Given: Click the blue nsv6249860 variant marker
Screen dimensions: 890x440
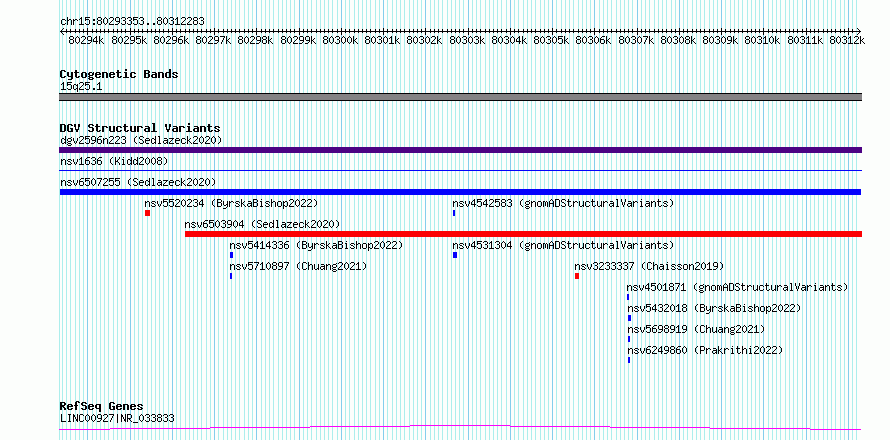Looking at the screenshot, I should tap(629, 360).
